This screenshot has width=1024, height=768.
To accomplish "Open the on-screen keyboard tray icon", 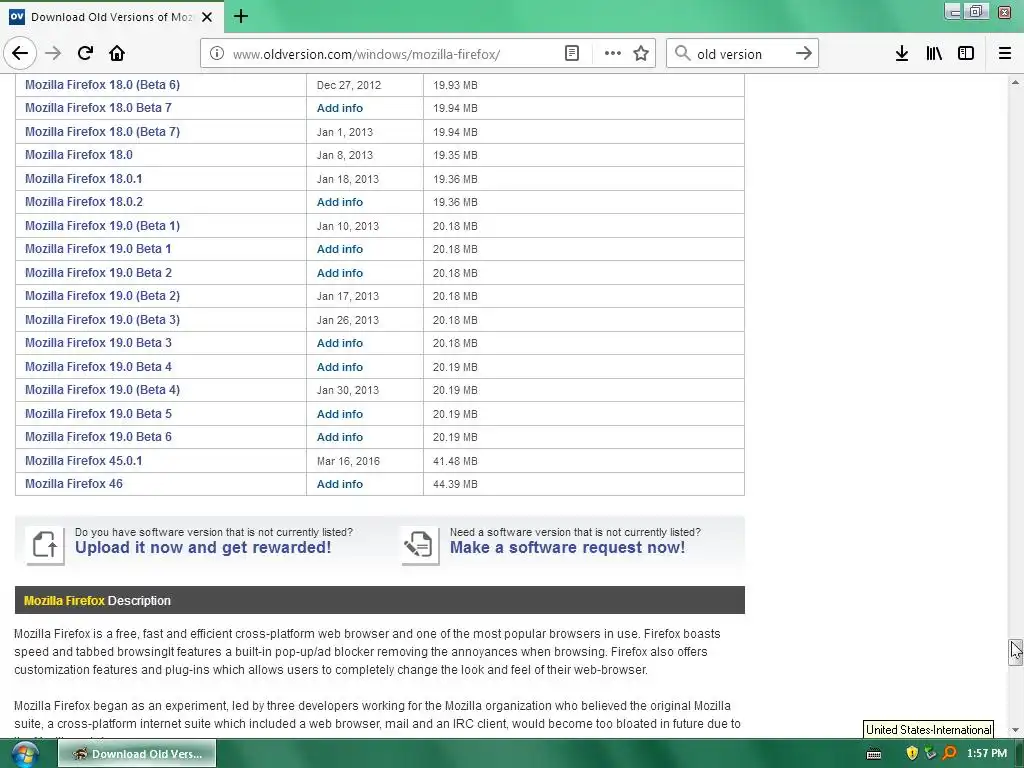I will pos(874,754).
